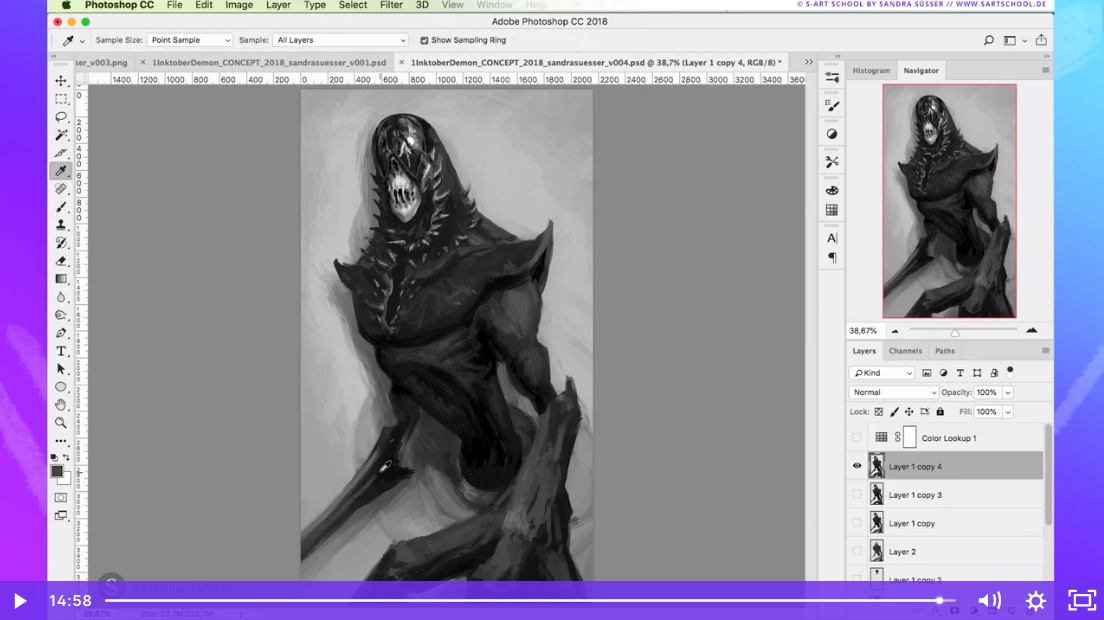Play the video

coord(20,601)
